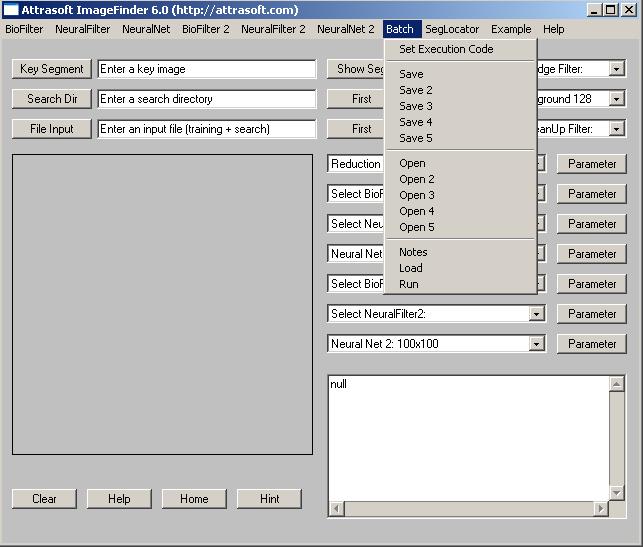This screenshot has width=643, height=547.
Task: Click Parameter button beside Neural Net 2
Action: (x=592, y=344)
